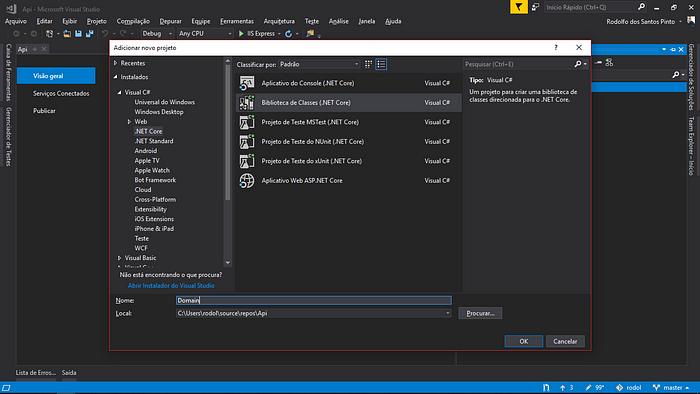
Task: Select Windows Desktop in category tree
Action: click(x=159, y=112)
